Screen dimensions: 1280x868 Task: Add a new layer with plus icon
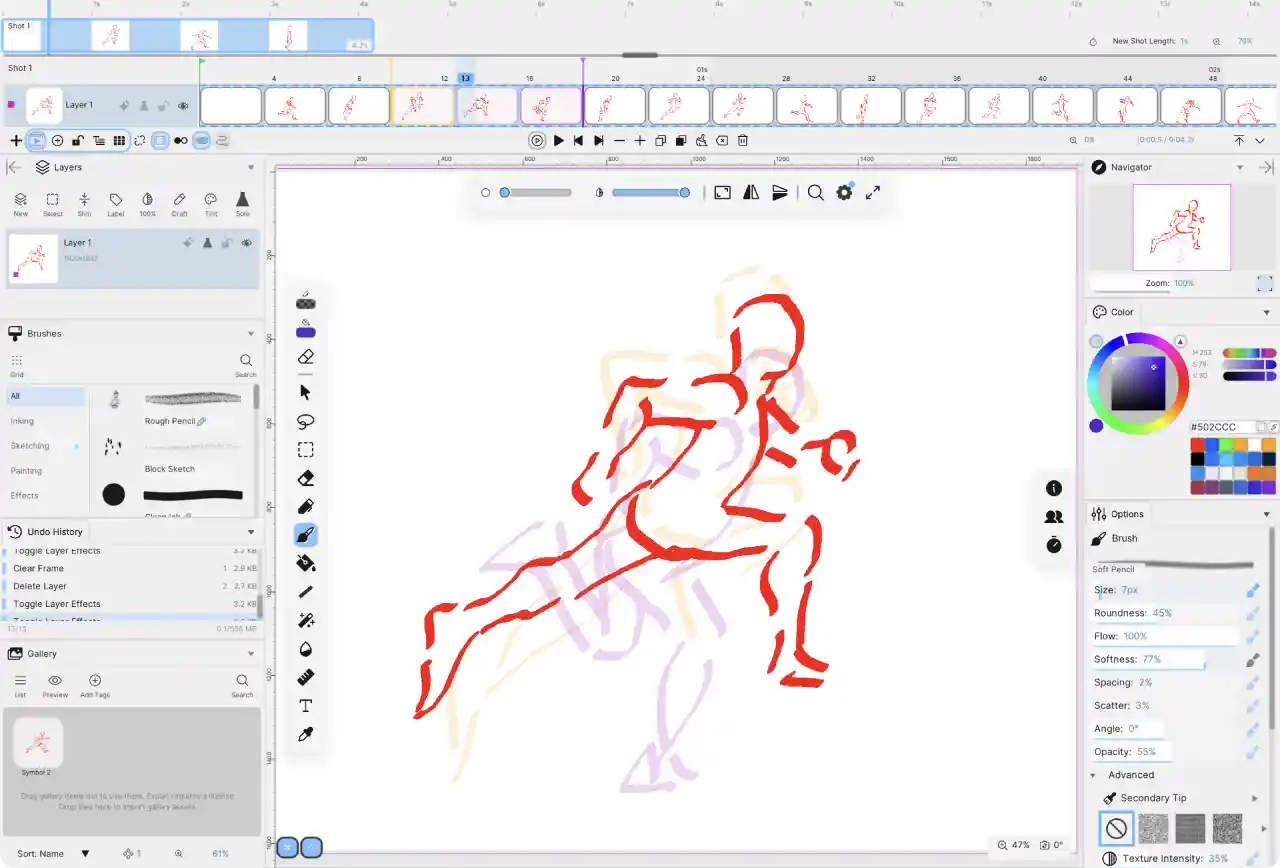[x=16, y=141]
